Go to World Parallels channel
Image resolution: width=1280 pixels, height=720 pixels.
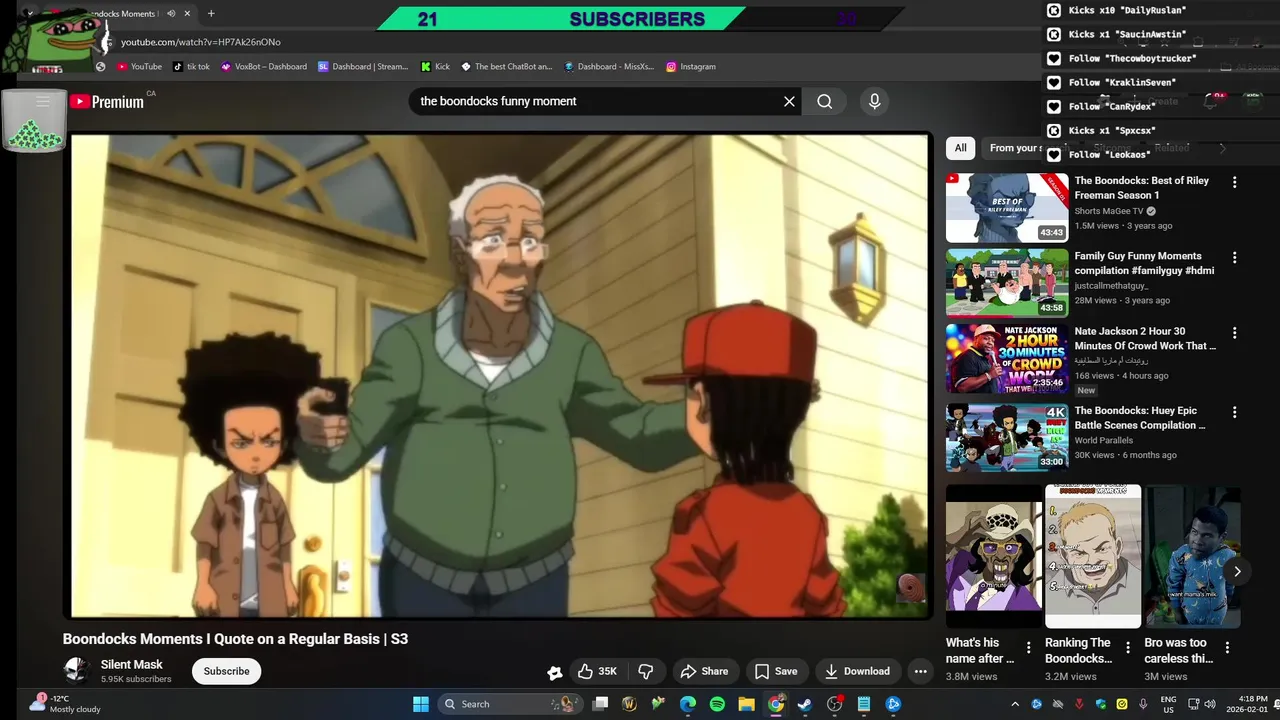(x=1104, y=440)
